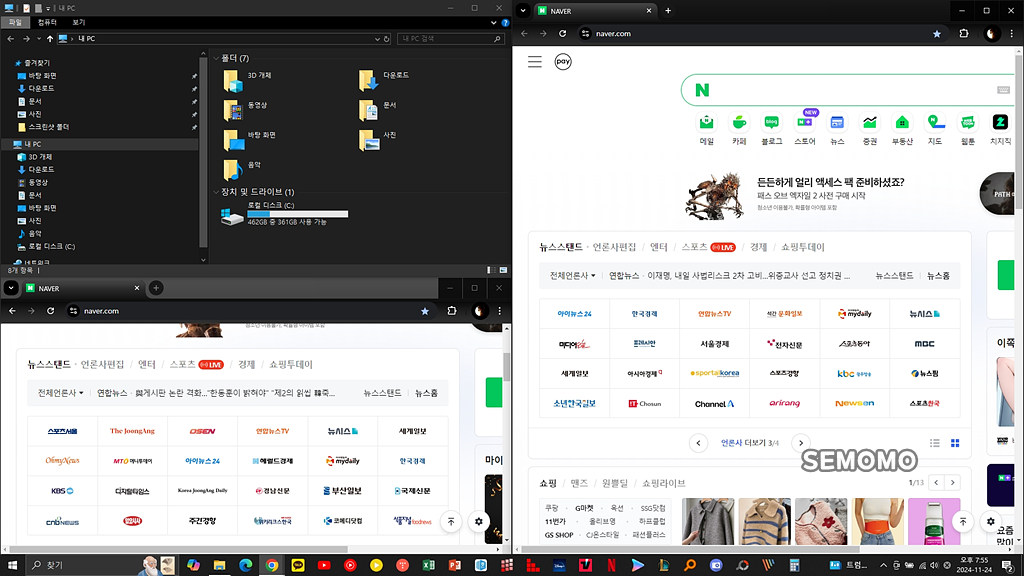The height and width of the screenshot is (576, 1024).
Task: Open 파일 menu in File Explorer
Action: coord(15,22)
